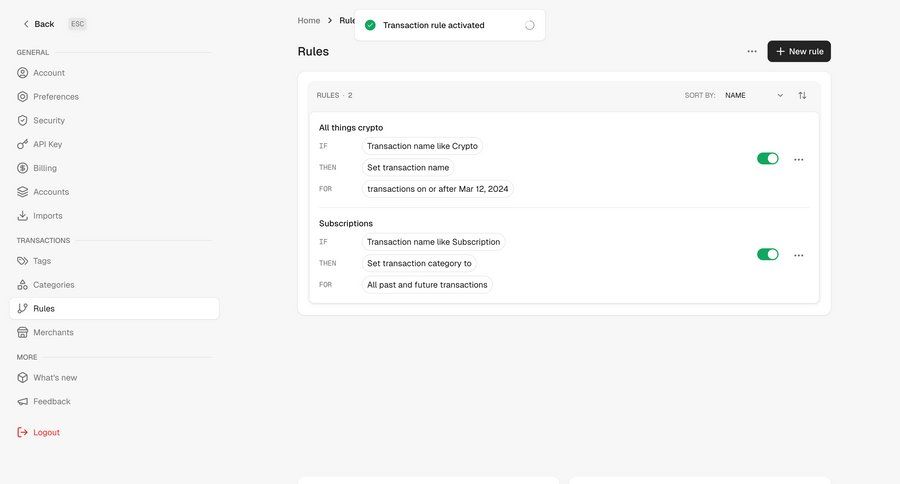The height and width of the screenshot is (484, 900).
Task: Click the Set transaction category to chip
Action: 419,264
